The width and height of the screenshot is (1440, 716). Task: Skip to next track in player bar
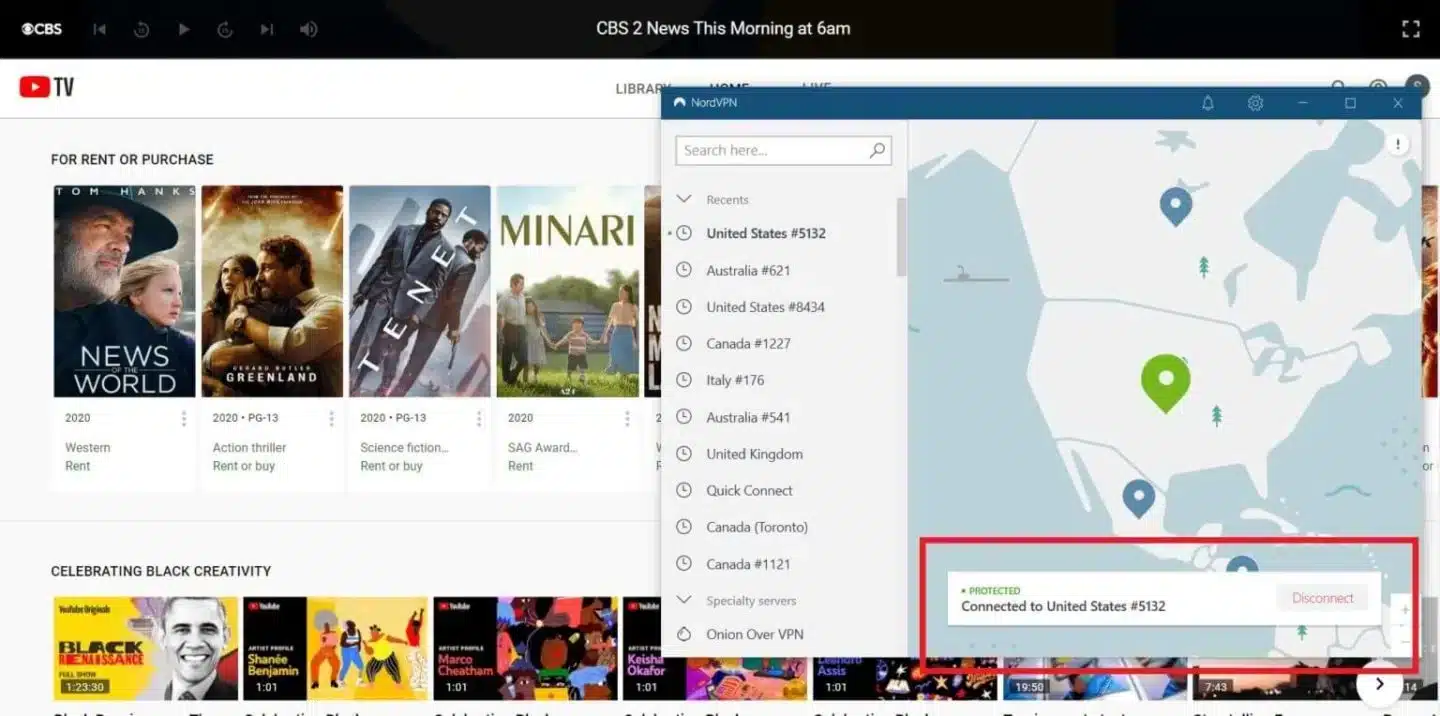coord(267,29)
